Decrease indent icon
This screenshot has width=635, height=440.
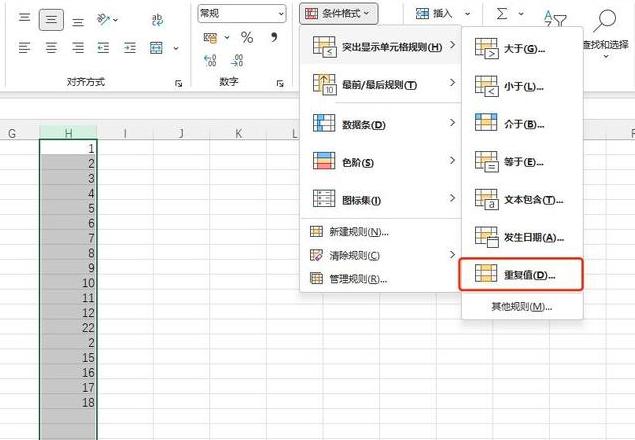click(103, 48)
